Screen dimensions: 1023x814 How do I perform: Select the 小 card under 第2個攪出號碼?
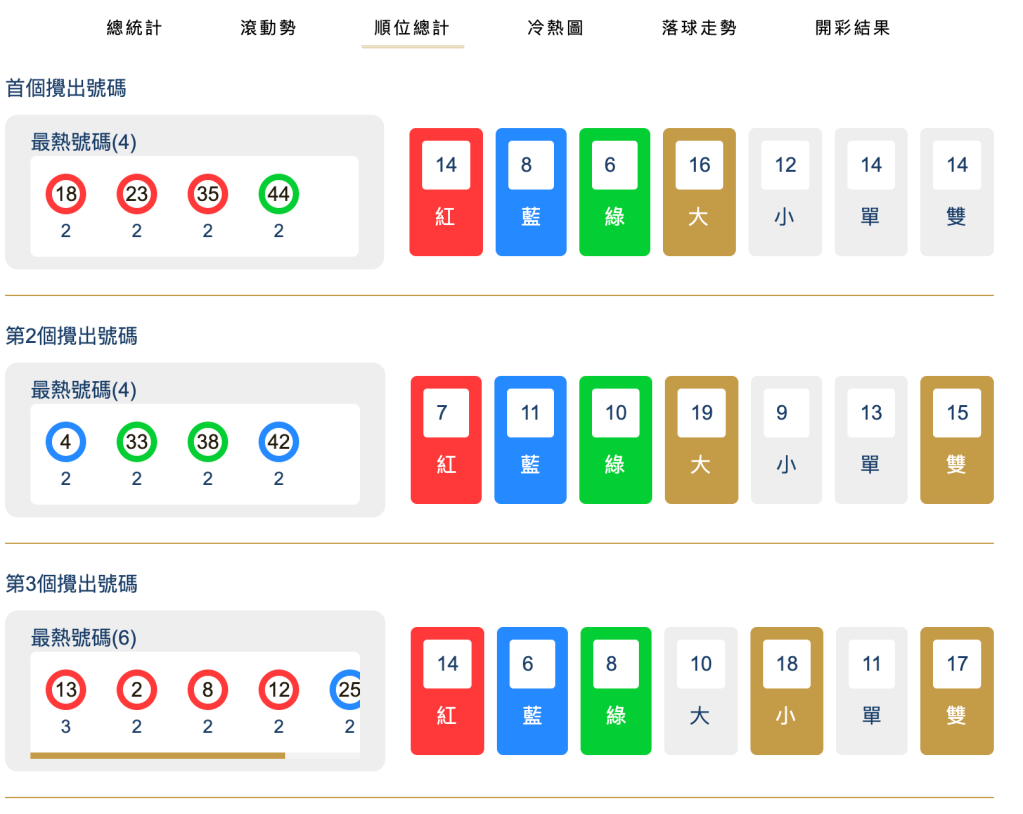pos(786,439)
